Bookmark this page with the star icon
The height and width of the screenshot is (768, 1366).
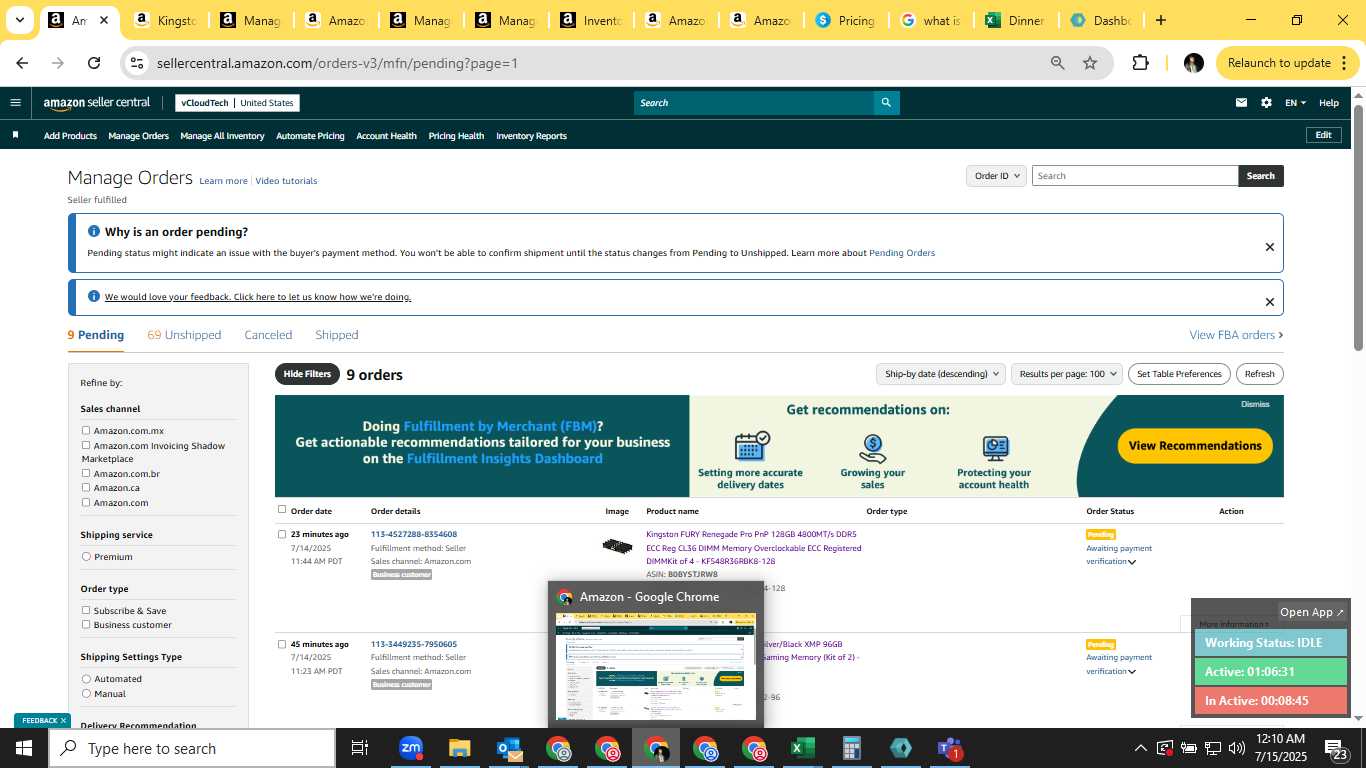pyautogui.click(x=1090, y=63)
